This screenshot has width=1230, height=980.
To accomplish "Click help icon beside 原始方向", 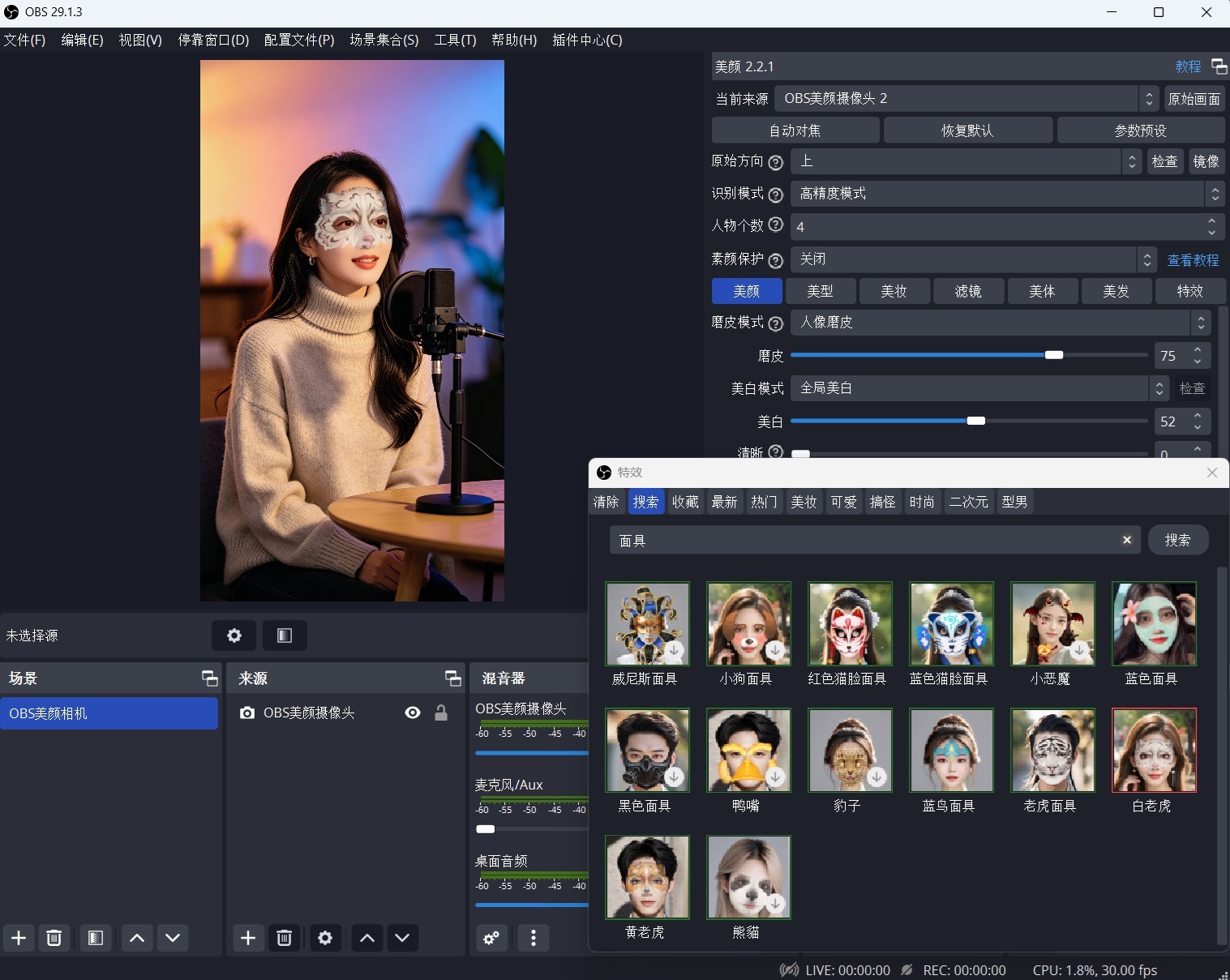I will coord(776,162).
